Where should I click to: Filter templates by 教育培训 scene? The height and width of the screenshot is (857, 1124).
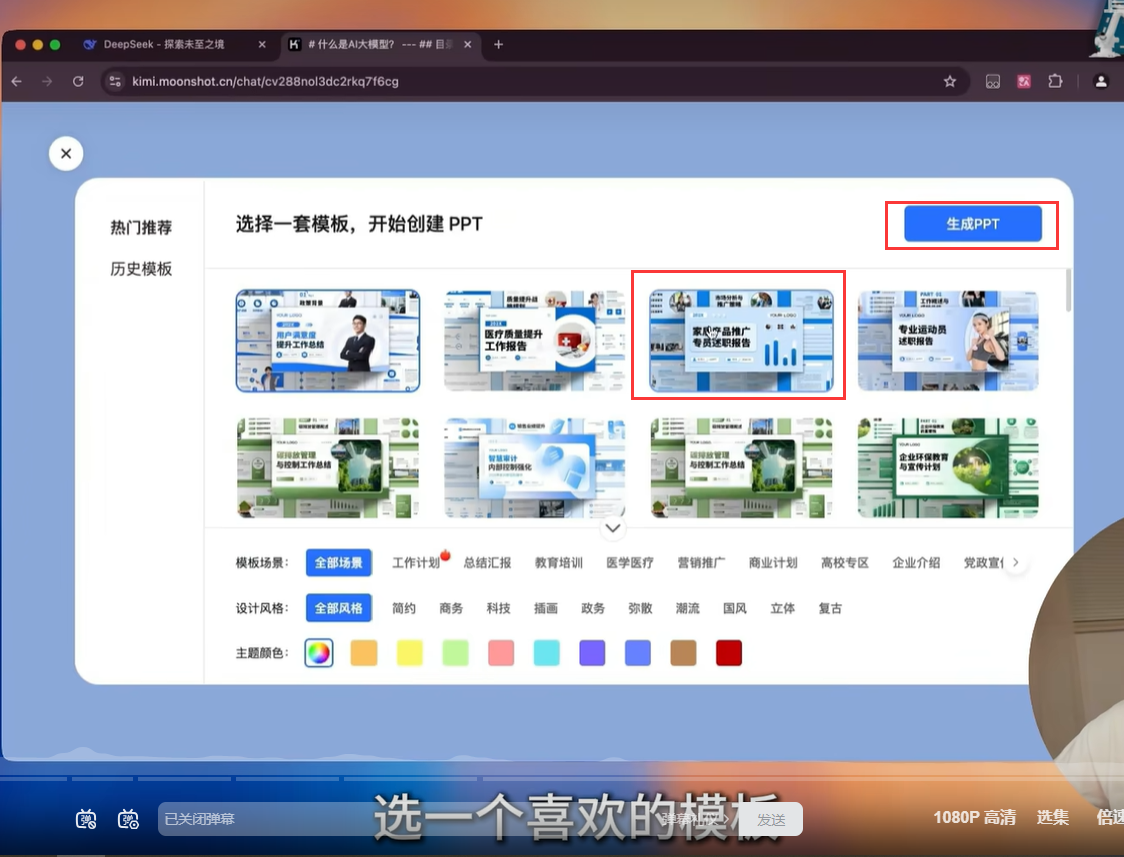558,562
